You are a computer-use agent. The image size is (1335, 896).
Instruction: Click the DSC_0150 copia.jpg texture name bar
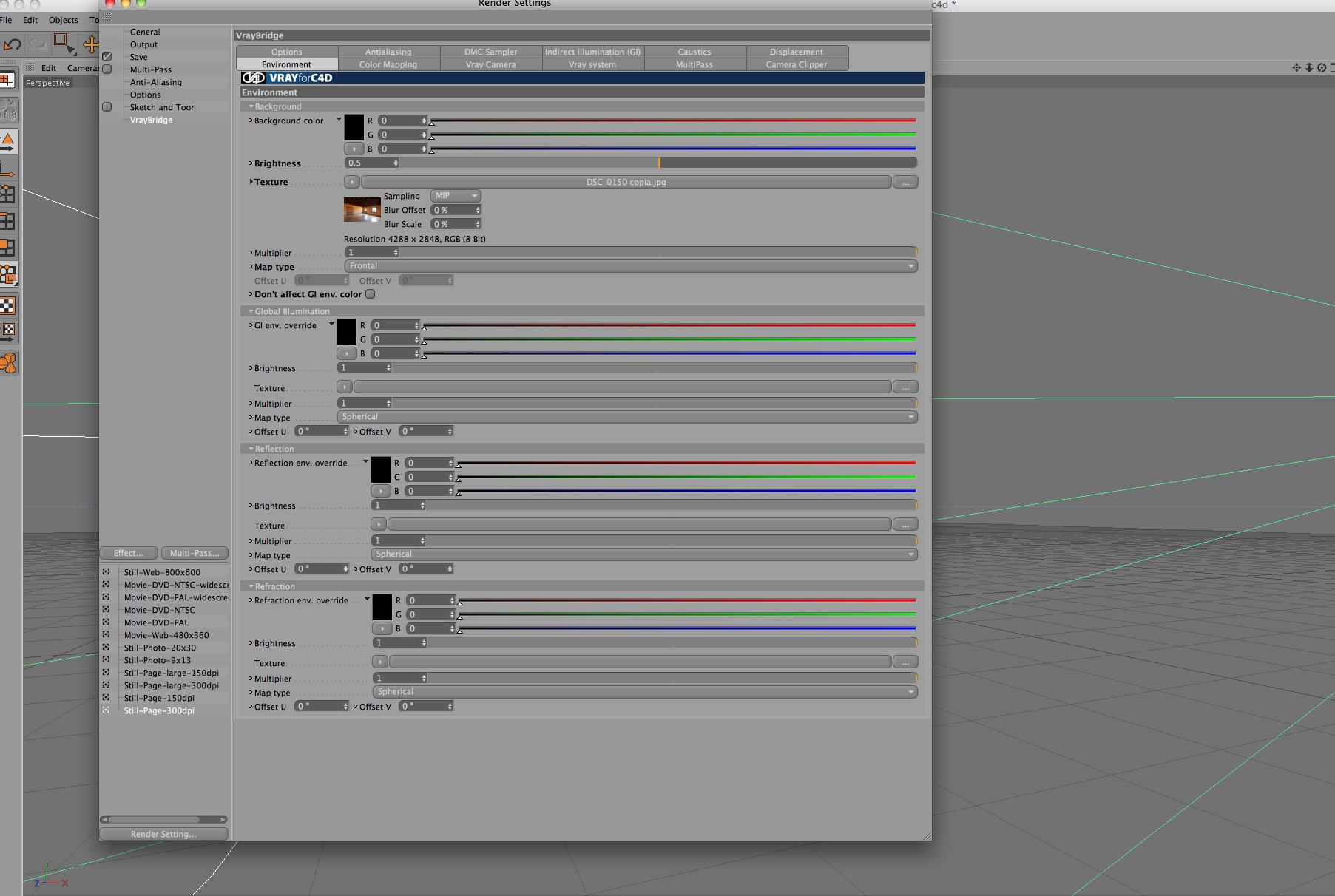pos(626,182)
